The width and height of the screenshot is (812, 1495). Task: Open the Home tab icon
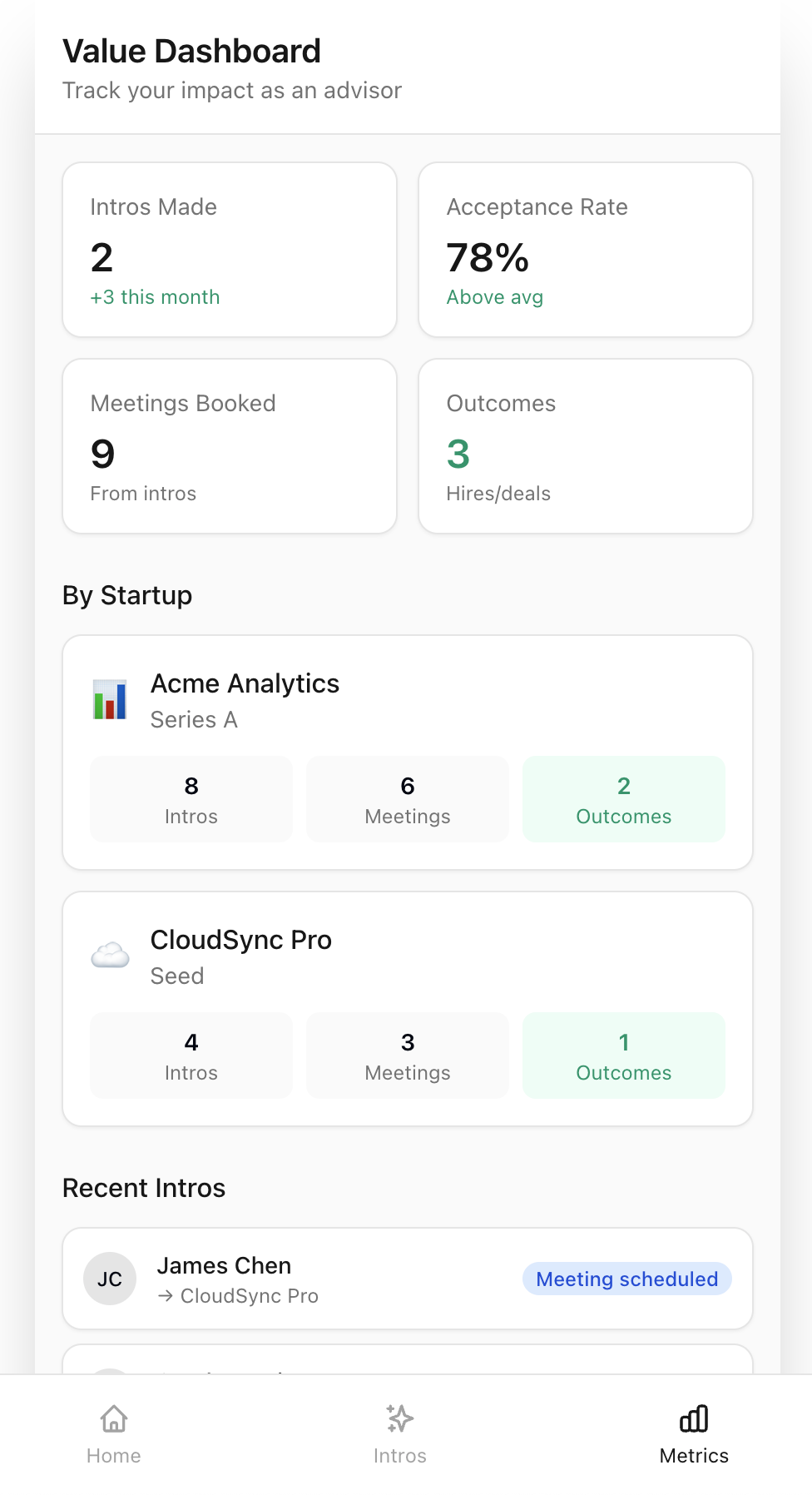click(x=114, y=1418)
